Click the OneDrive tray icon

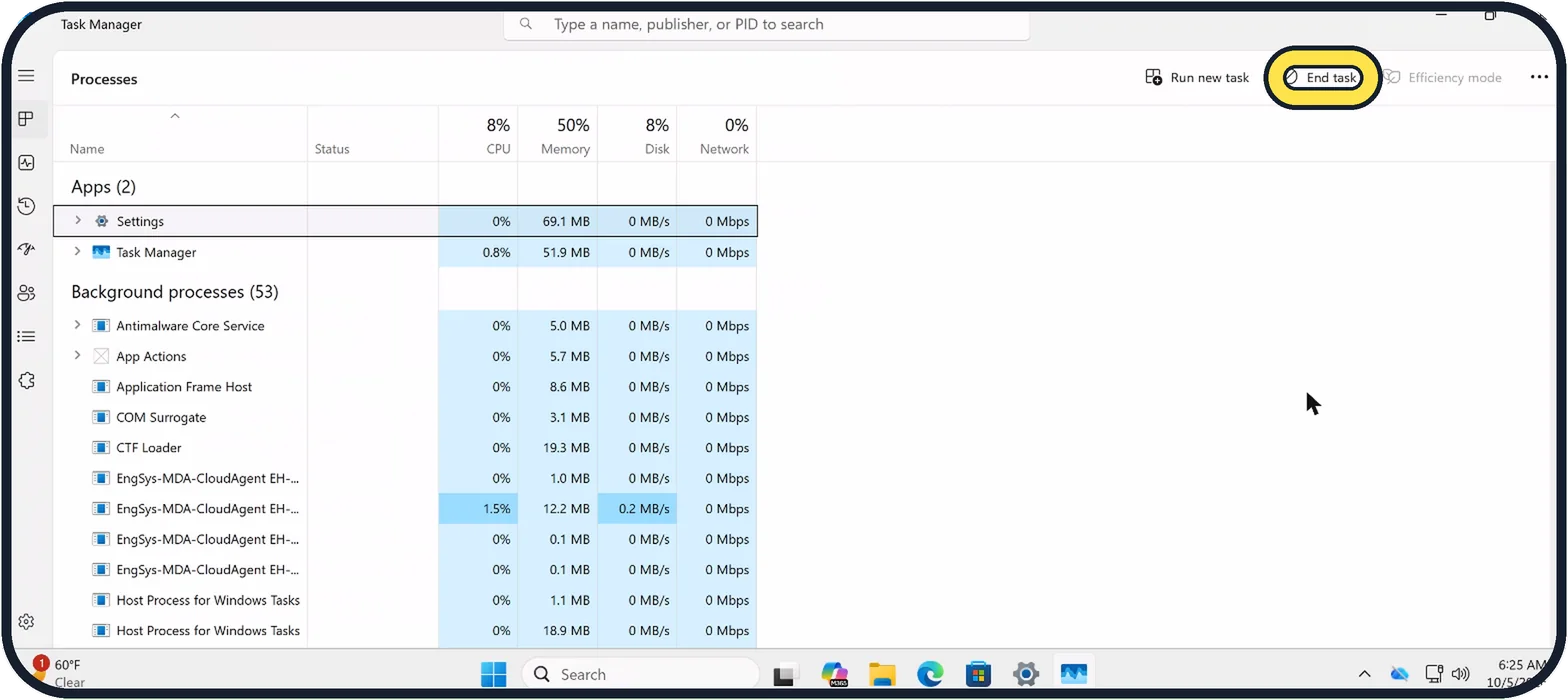pos(1399,674)
